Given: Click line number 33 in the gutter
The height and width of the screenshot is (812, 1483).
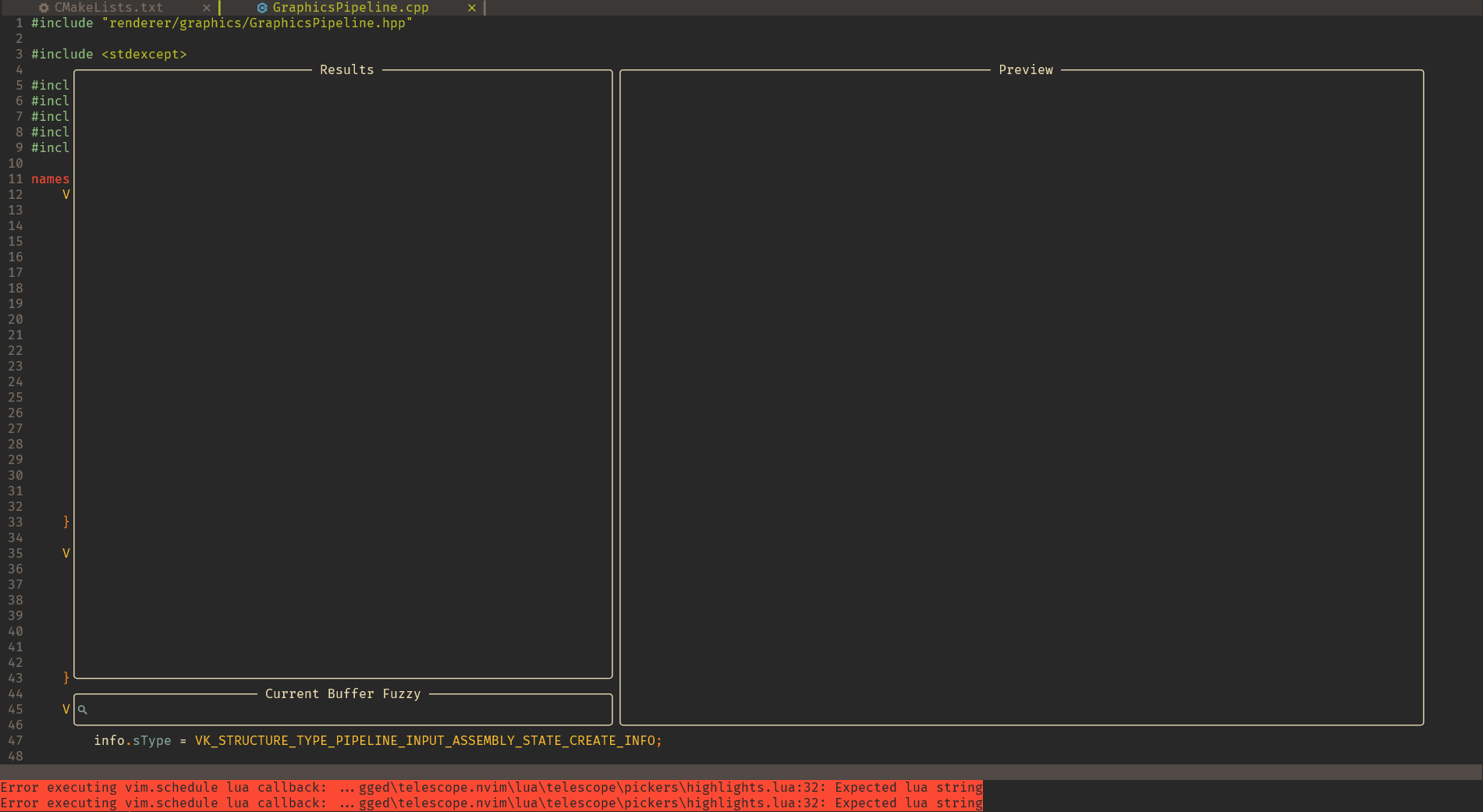Looking at the screenshot, I should [x=16, y=523].
